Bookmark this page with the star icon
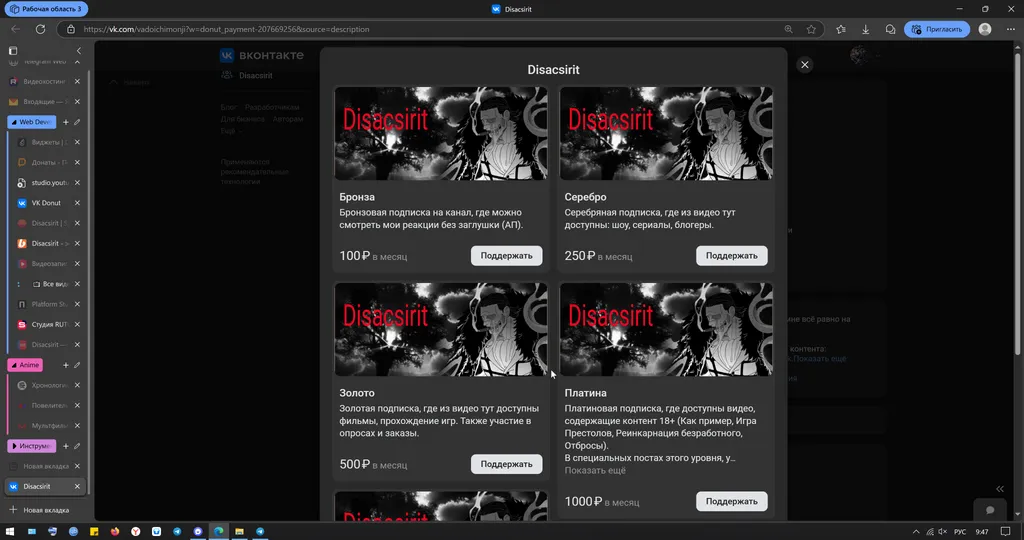This screenshot has width=1024, height=540. coord(811,29)
